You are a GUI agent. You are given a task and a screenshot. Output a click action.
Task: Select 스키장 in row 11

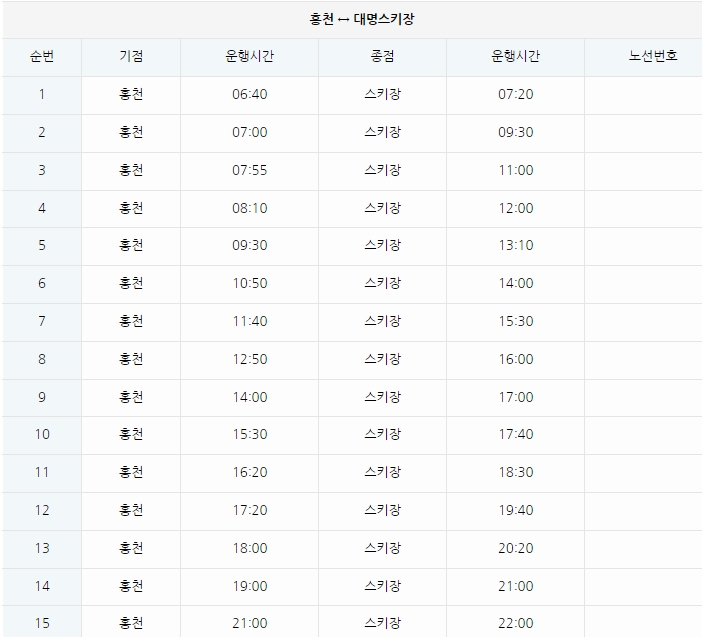coord(382,472)
